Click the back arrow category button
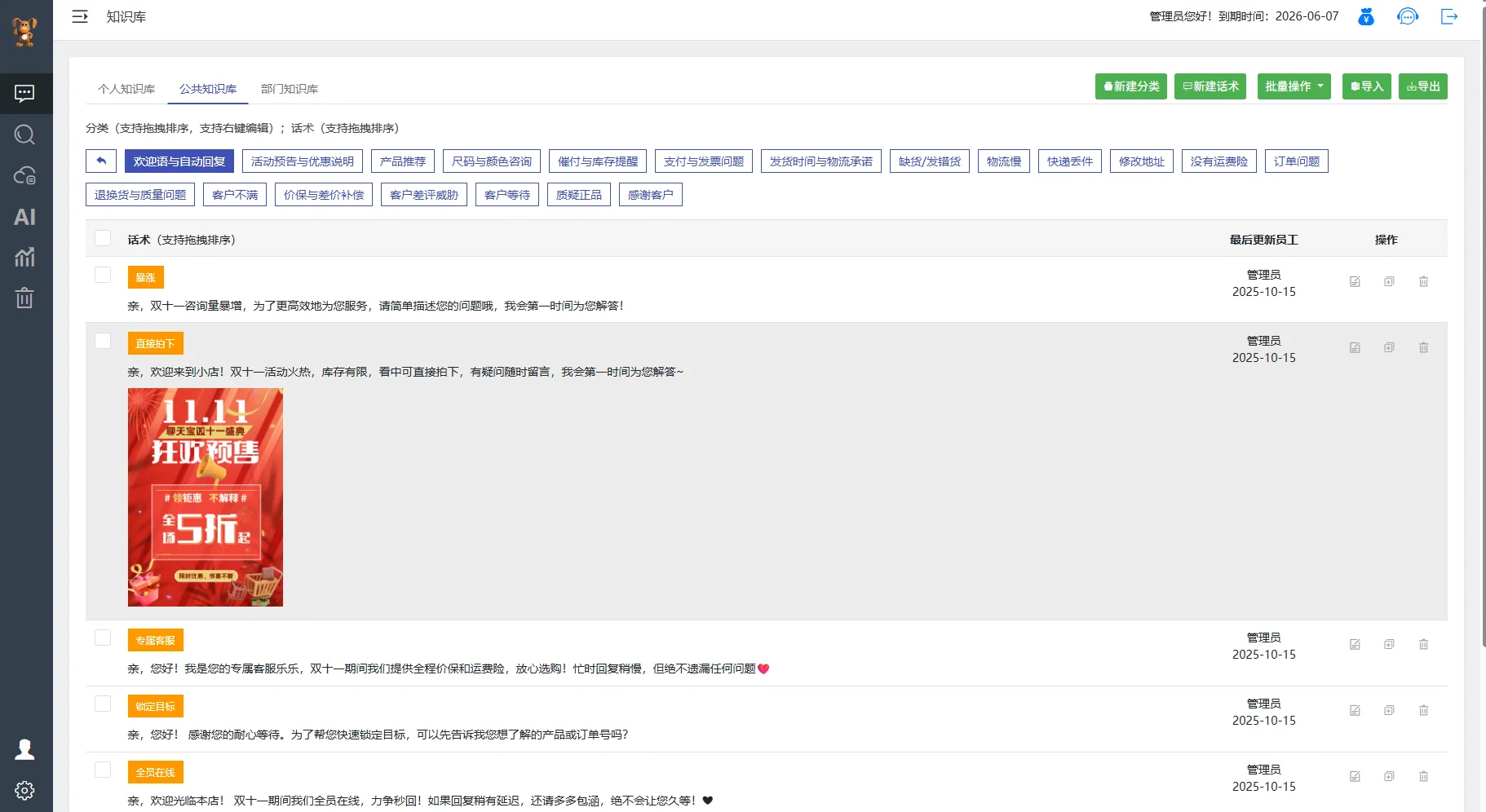Viewport: 1486px width, 812px height. [101, 161]
